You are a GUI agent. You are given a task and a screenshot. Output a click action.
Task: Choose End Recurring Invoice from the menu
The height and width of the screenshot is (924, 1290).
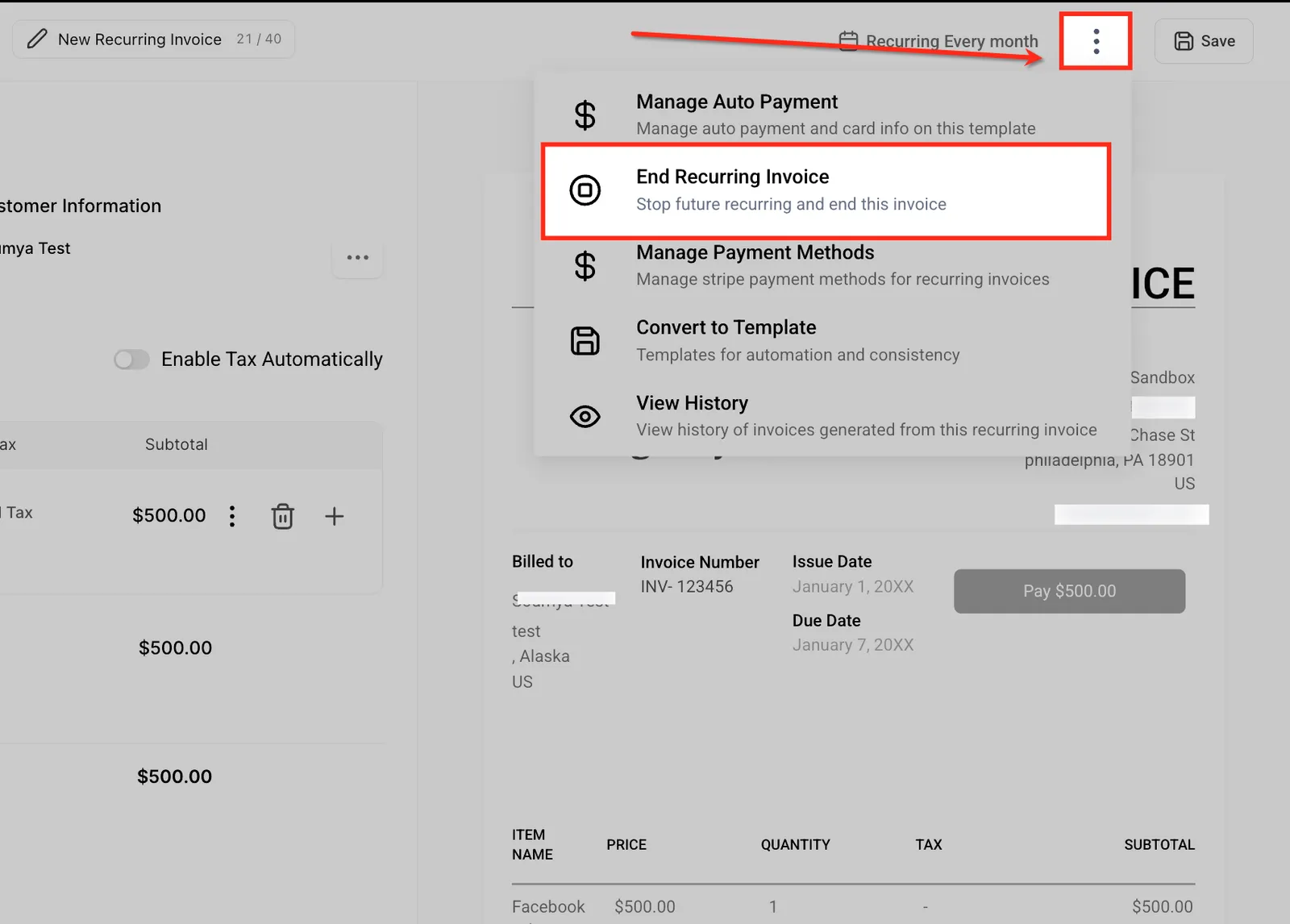pos(826,190)
